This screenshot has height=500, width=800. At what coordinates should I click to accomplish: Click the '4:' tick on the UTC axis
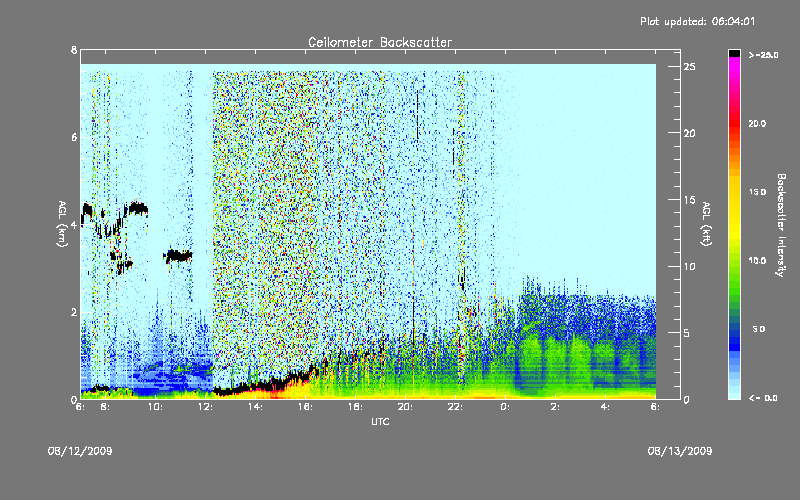coord(605,407)
